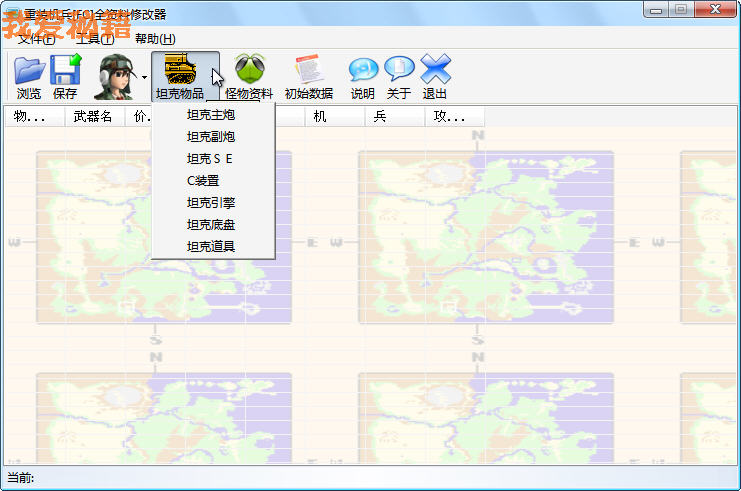The image size is (741, 491).
Task: Select 坦克主炮 from the dropdown menu
Action: coord(211,115)
